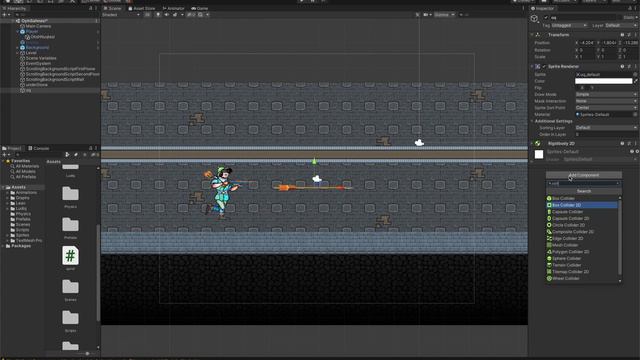Toggle scene audio speaker icon

[x=167, y=15]
